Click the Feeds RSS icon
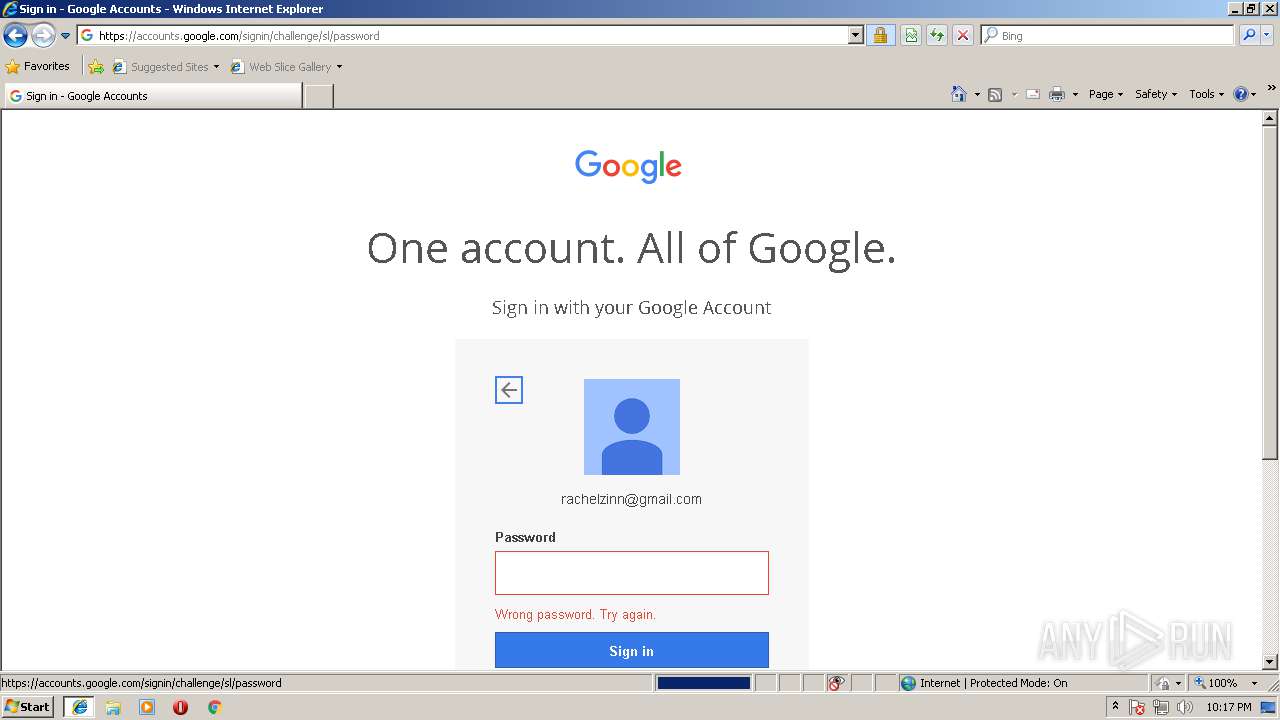1280x720 pixels. pos(995,94)
